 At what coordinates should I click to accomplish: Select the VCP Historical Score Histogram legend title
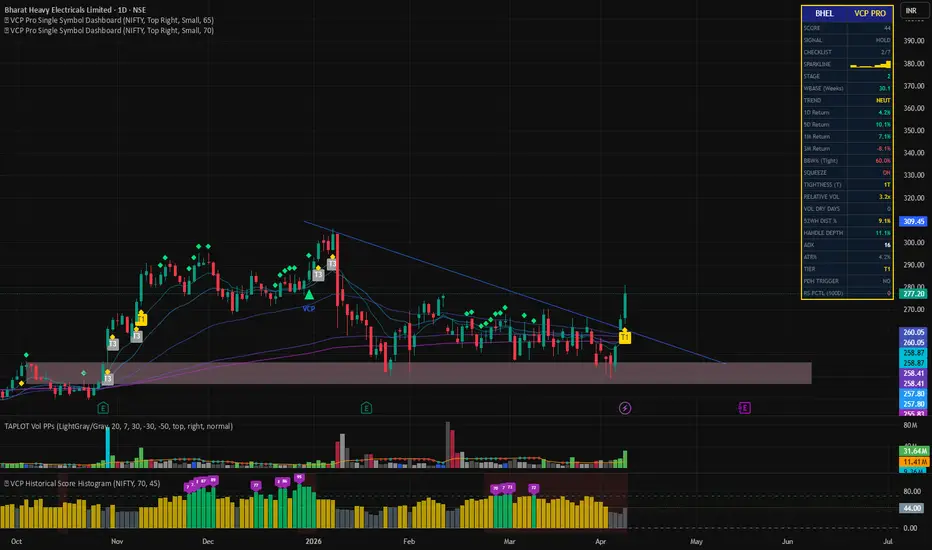click(85, 483)
